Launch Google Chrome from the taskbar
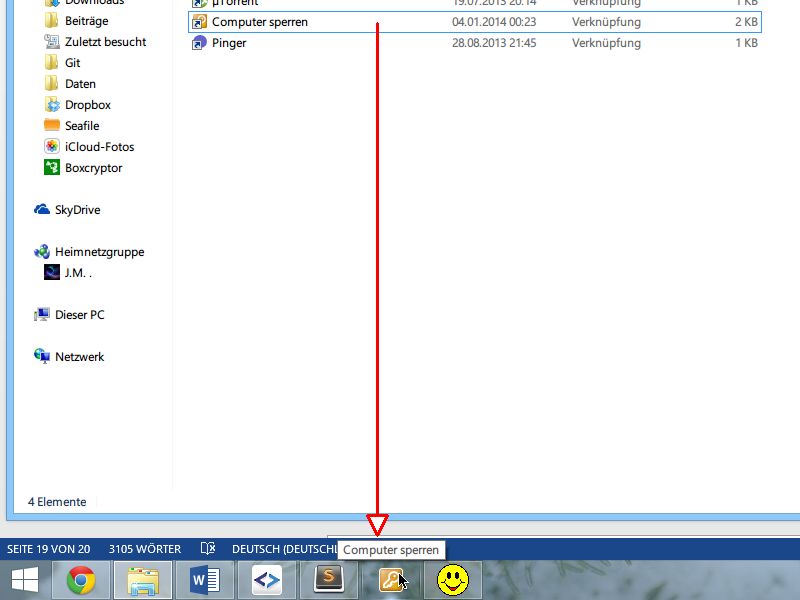 [81, 580]
